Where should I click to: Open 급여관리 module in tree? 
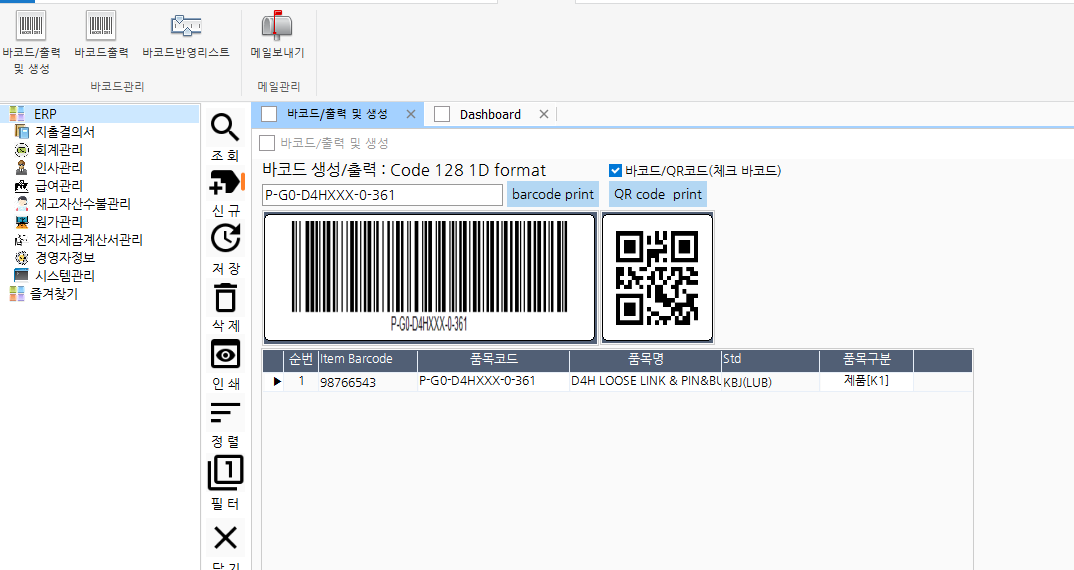pyautogui.click(x=59, y=185)
